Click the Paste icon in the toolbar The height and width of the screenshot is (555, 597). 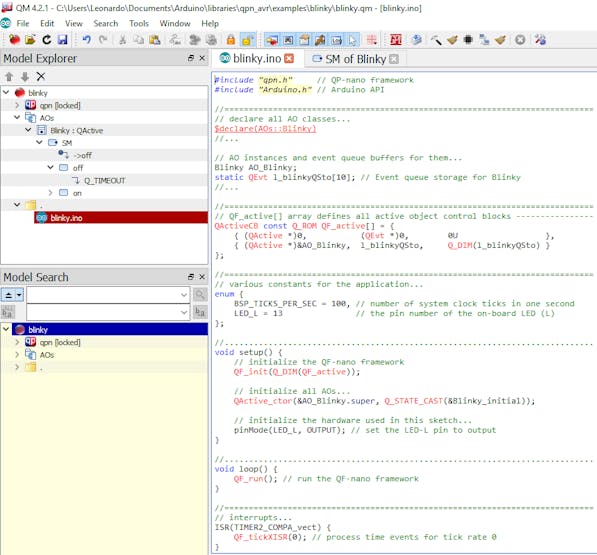point(155,40)
